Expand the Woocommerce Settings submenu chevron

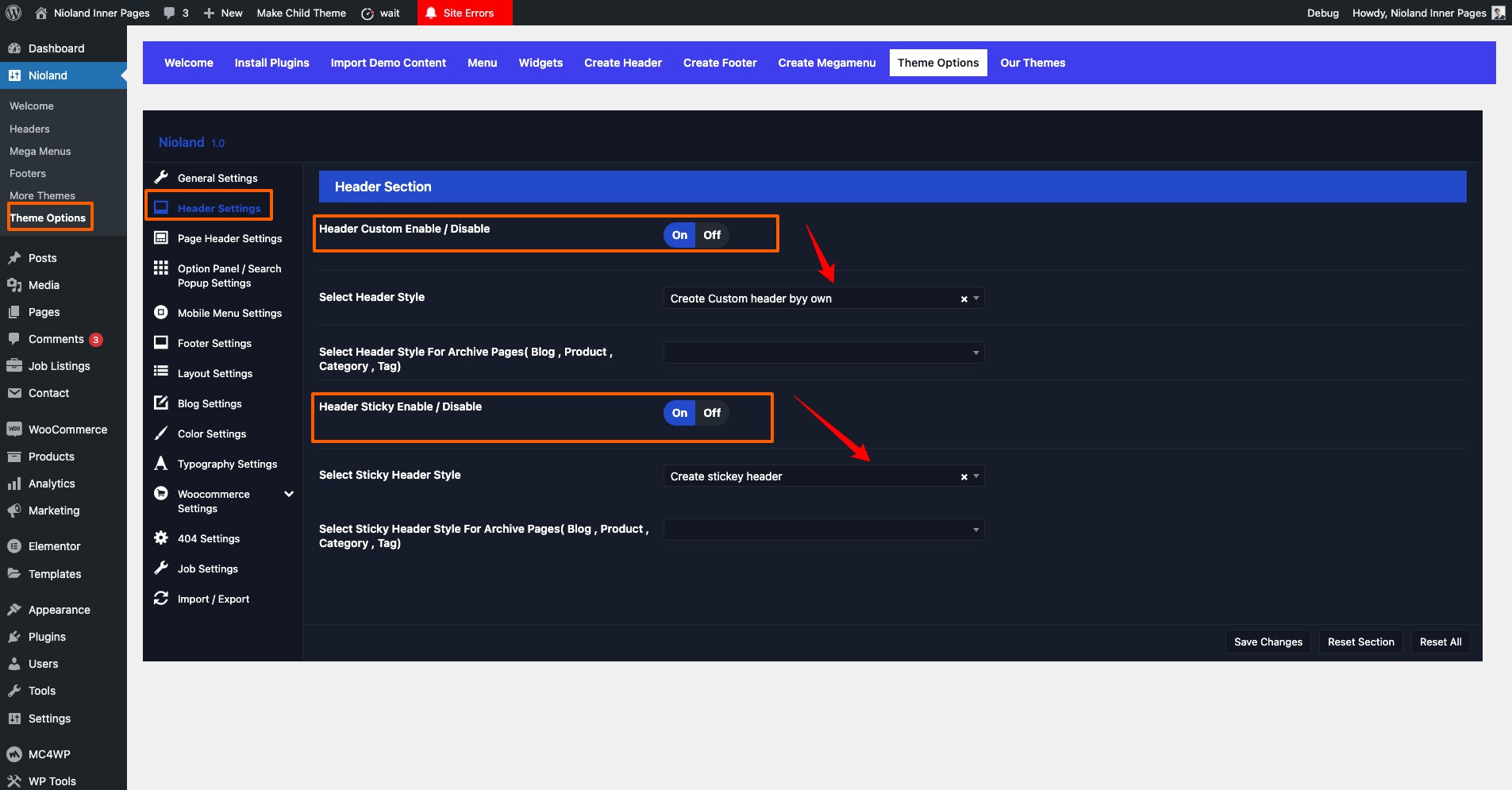[x=289, y=494]
